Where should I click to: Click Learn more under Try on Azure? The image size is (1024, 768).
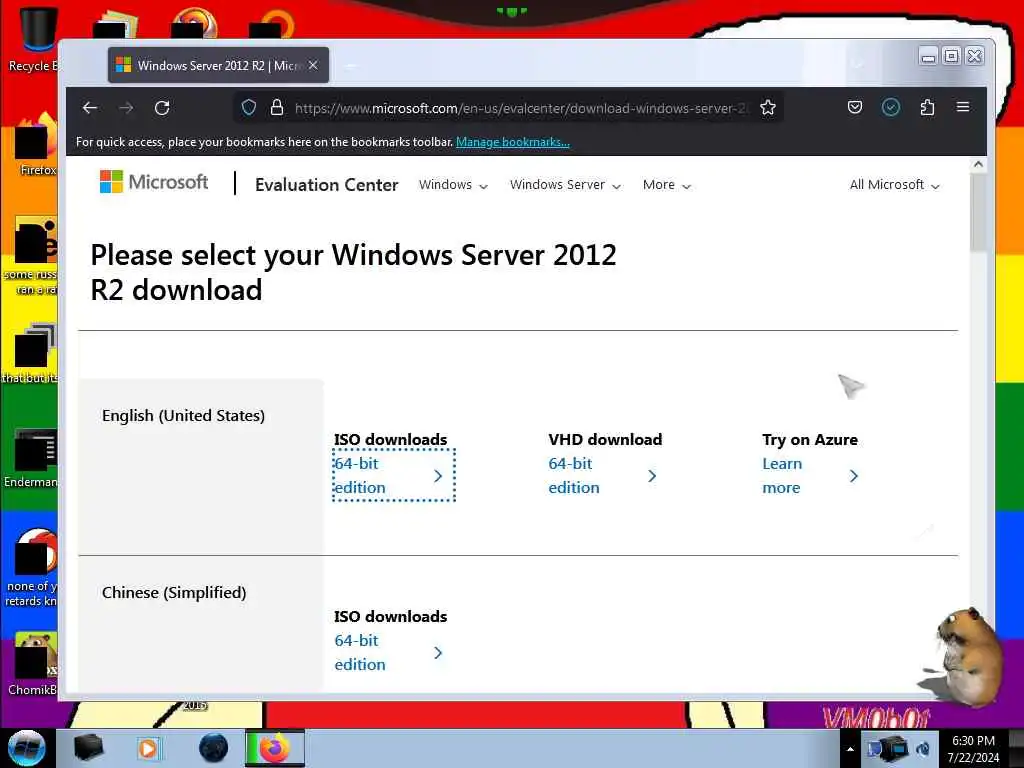[x=810, y=475]
